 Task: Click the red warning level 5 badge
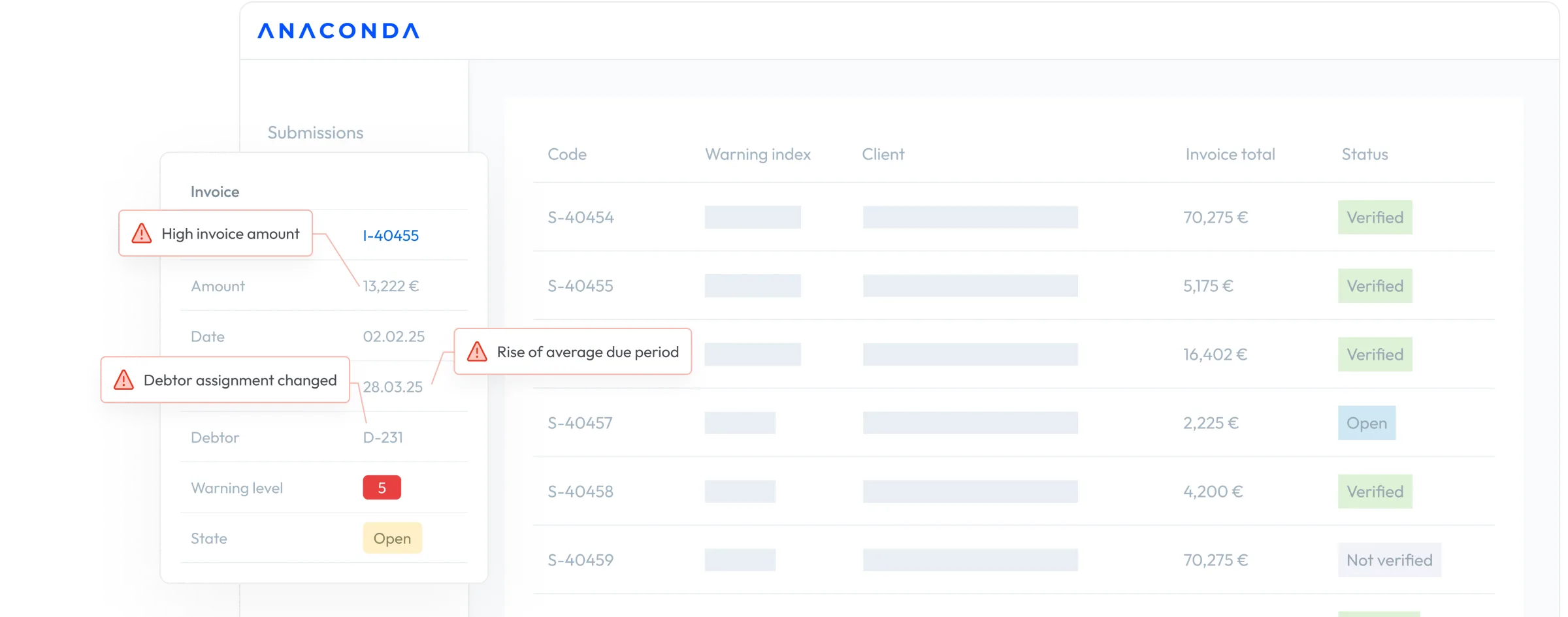tap(382, 488)
